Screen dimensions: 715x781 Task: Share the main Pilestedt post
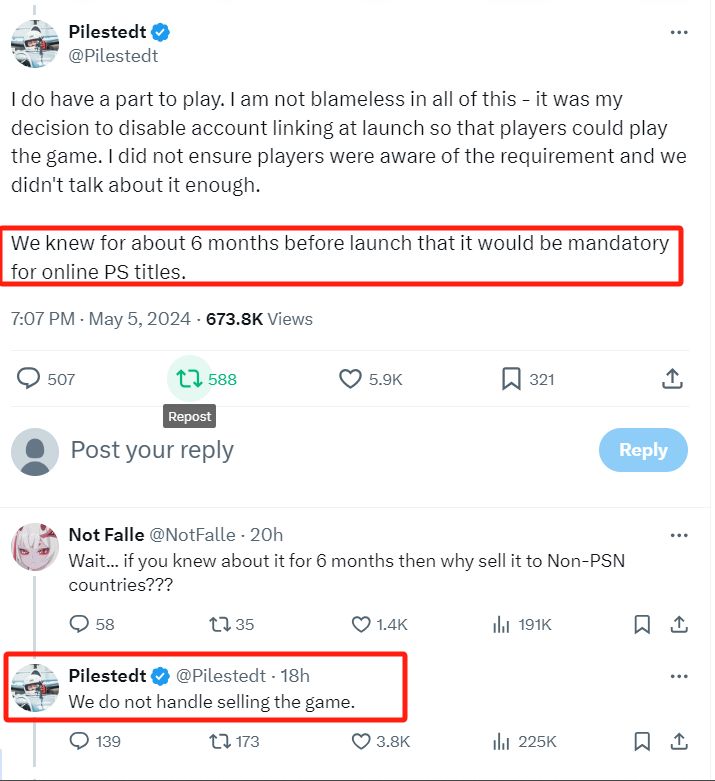tap(673, 379)
